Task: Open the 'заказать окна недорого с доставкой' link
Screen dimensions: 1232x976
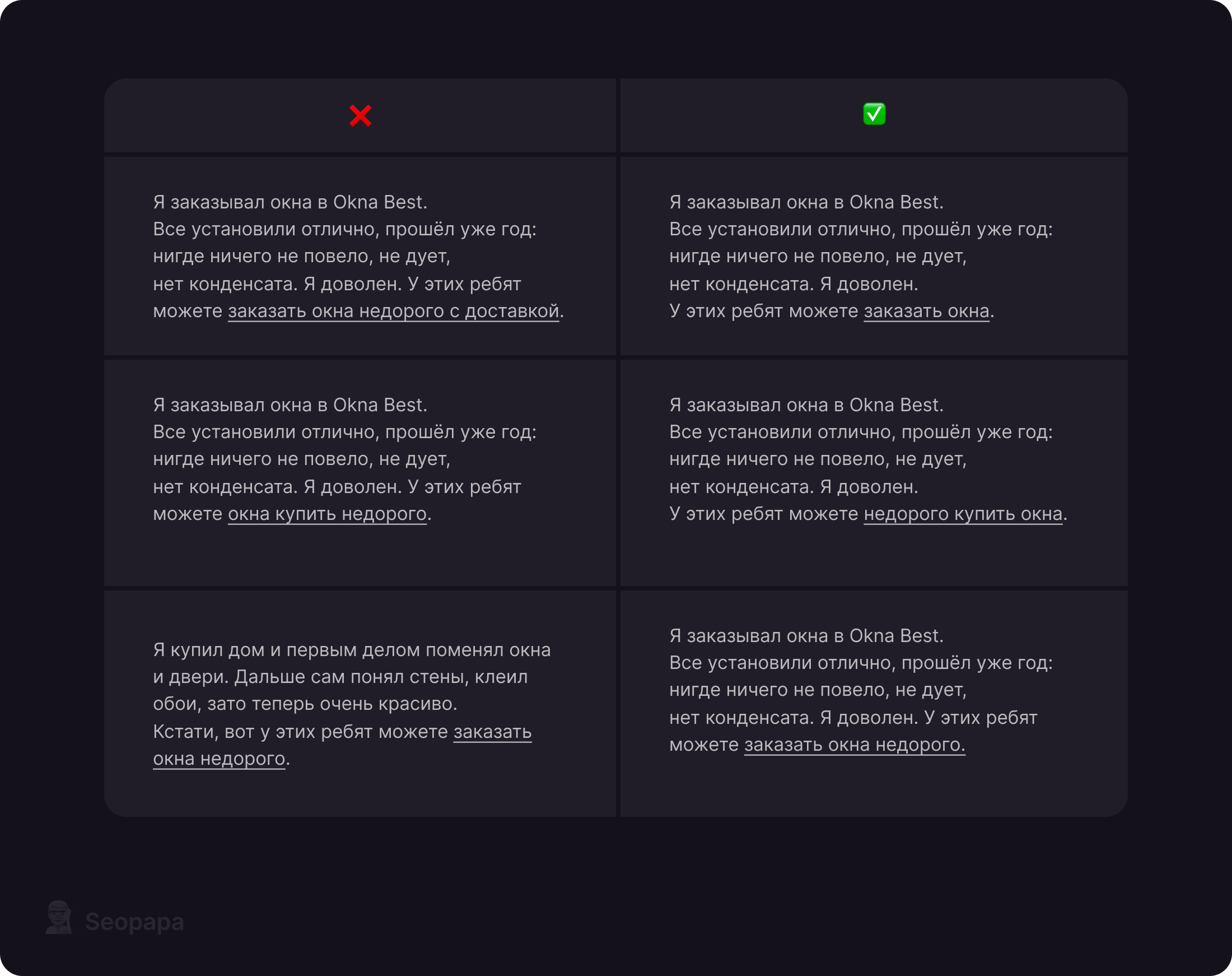Action: pyautogui.click(x=393, y=312)
